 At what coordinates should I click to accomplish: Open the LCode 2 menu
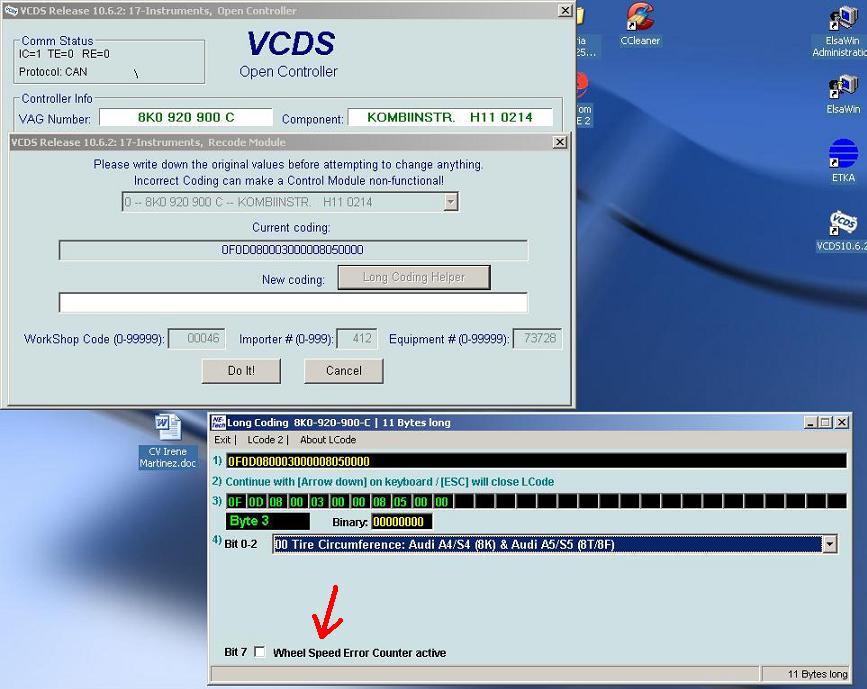(265, 440)
